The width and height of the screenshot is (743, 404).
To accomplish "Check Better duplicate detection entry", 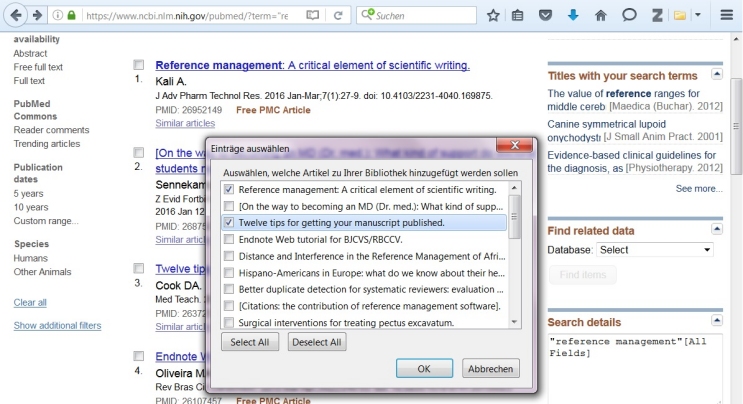I will 229,289.
